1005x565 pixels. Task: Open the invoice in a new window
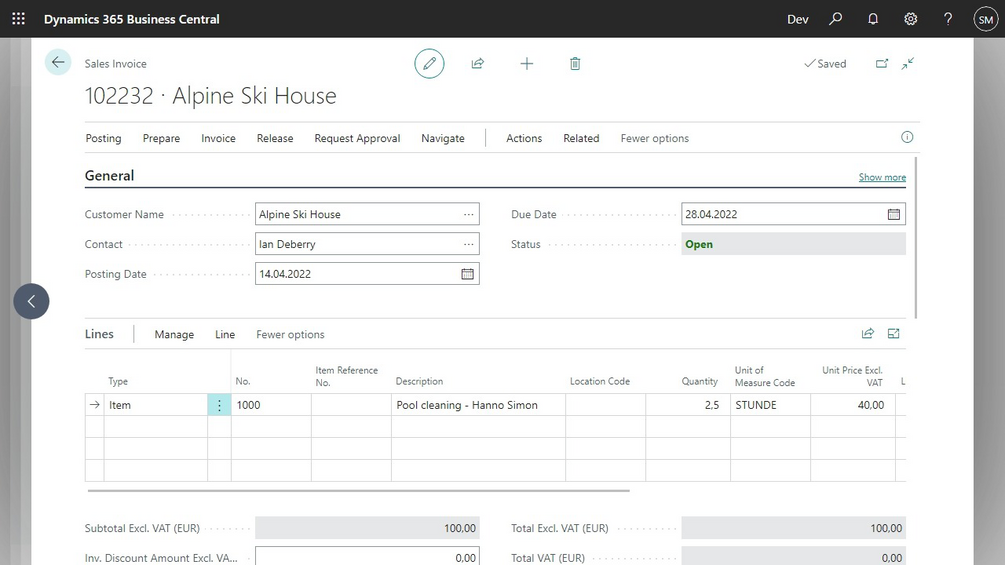click(882, 63)
